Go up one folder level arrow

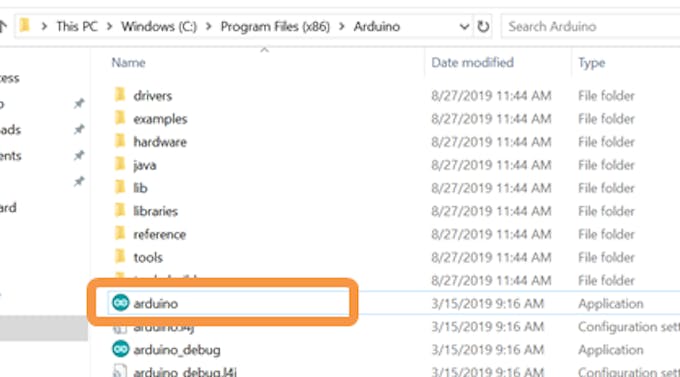(x=3, y=26)
